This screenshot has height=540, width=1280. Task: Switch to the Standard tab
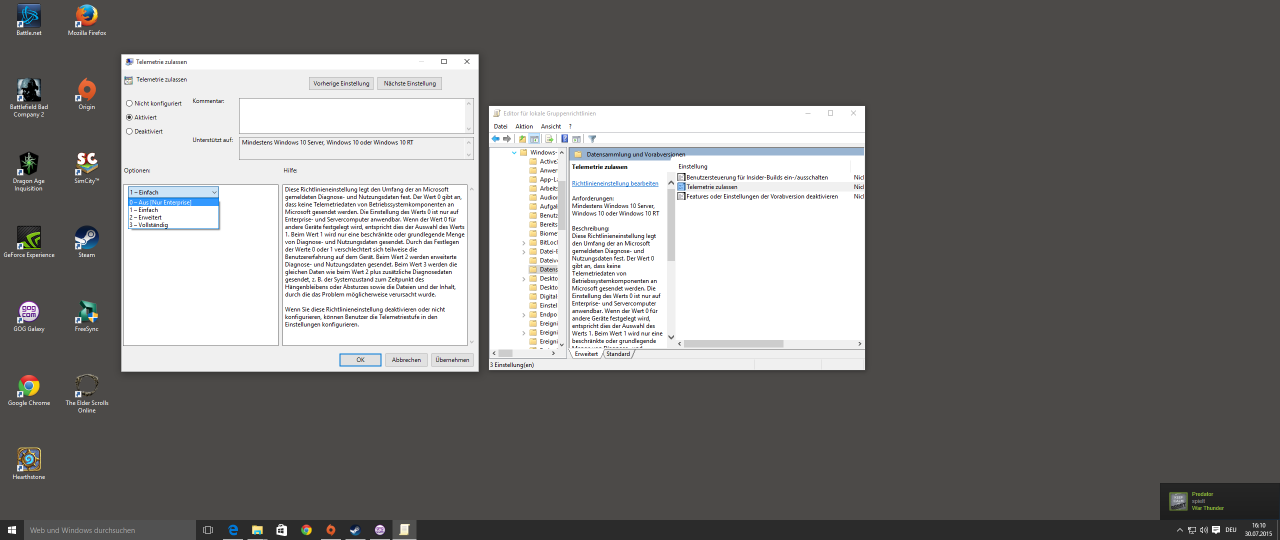[x=618, y=354]
